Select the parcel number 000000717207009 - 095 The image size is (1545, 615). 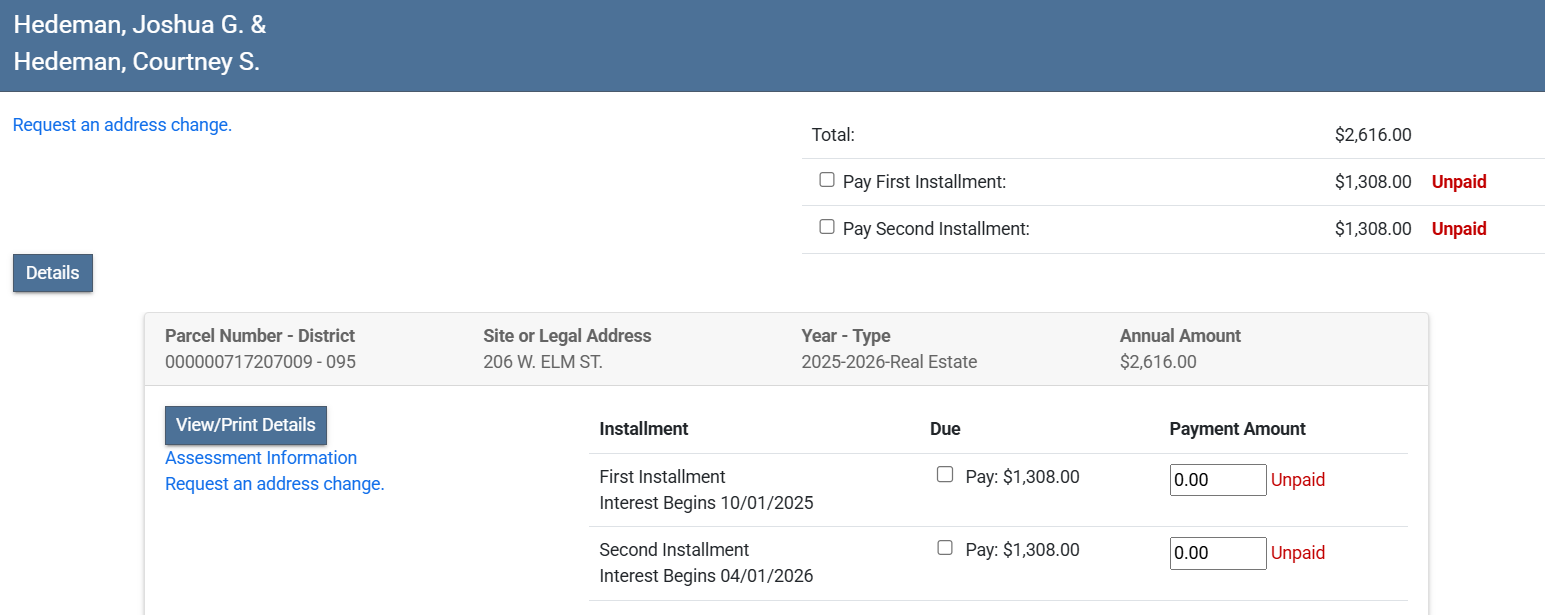pyautogui.click(x=260, y=362)
